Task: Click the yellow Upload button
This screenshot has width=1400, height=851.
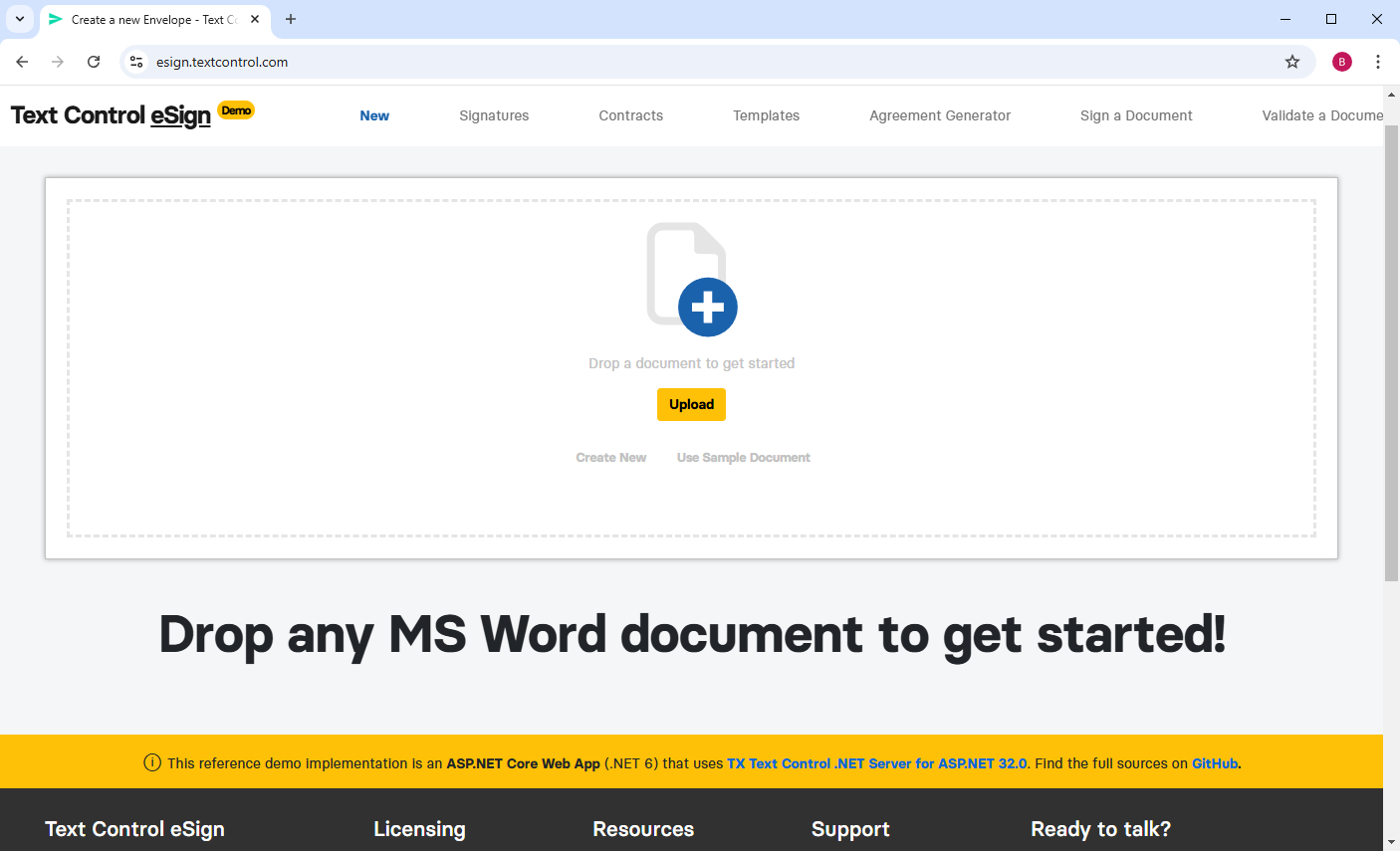Action: pyautogui.click(x=691, y=404)
